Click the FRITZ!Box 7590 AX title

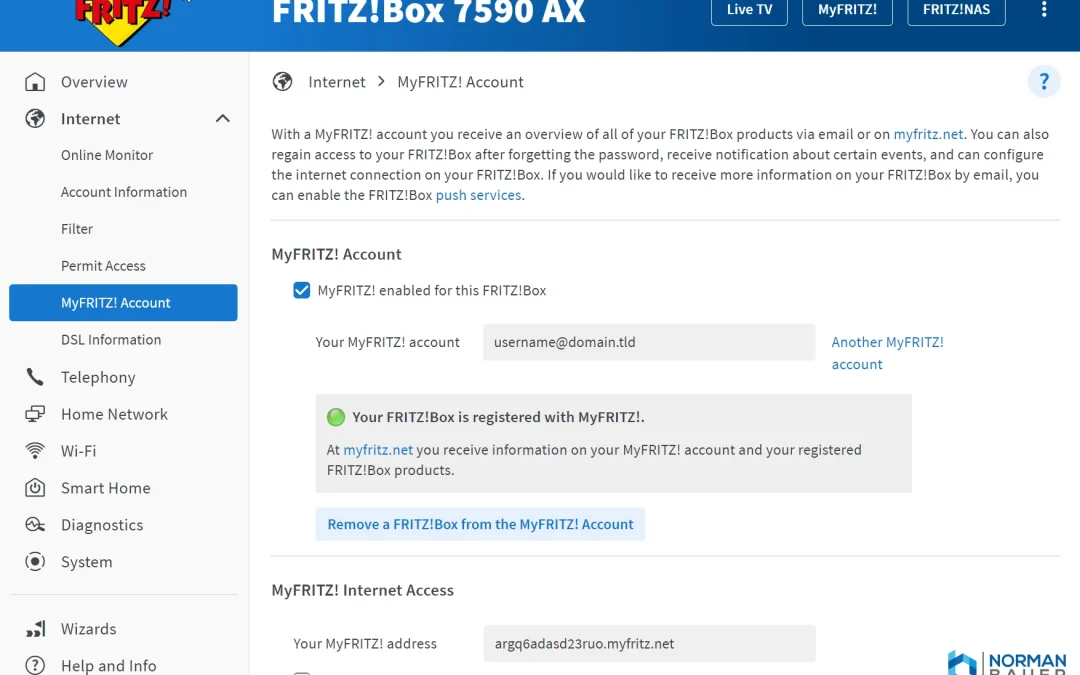tap(428, 12)
